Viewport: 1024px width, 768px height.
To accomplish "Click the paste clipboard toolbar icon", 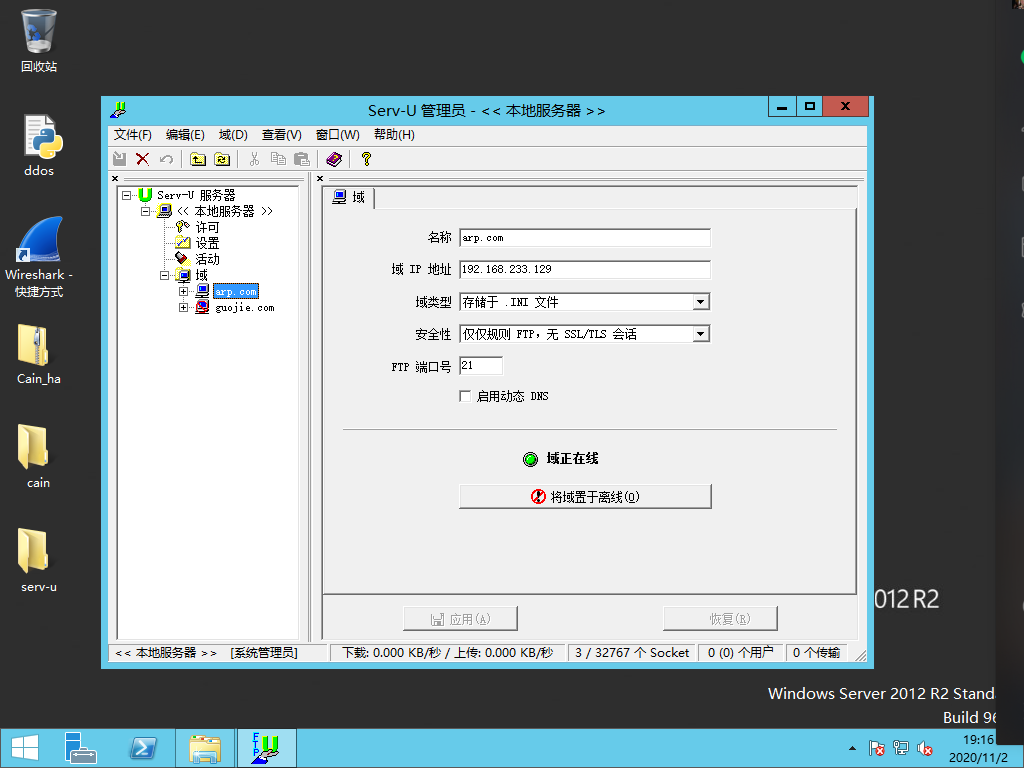I will pos(302,159).
